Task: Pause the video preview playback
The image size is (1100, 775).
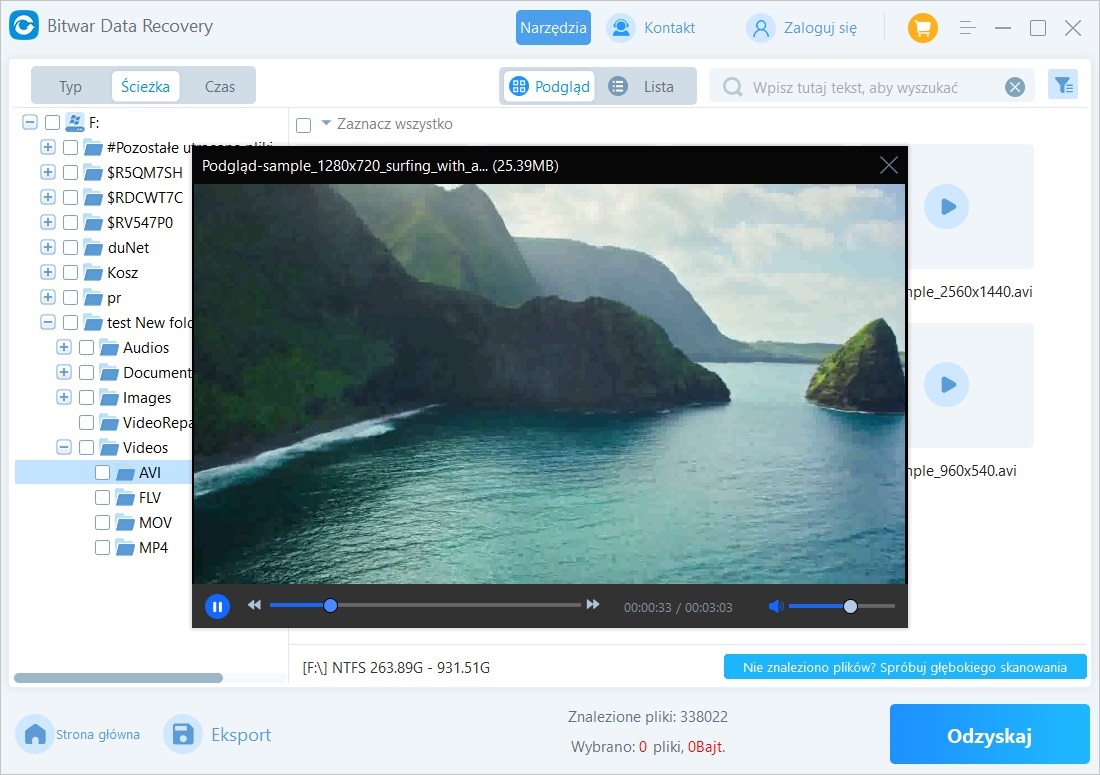Action: [x=217, y=606]
